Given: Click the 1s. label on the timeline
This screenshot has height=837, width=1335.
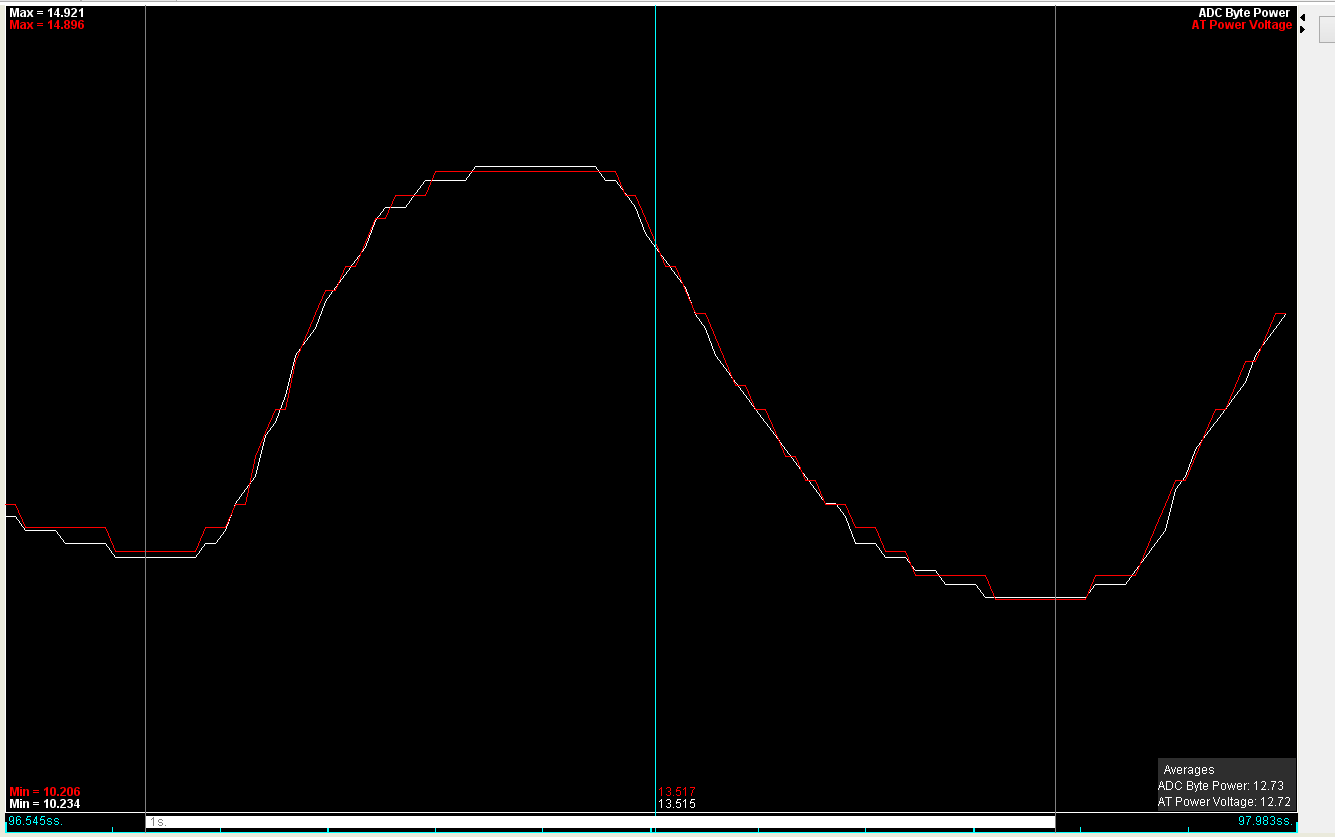Looking at the screenshot, I should point(157,822).
